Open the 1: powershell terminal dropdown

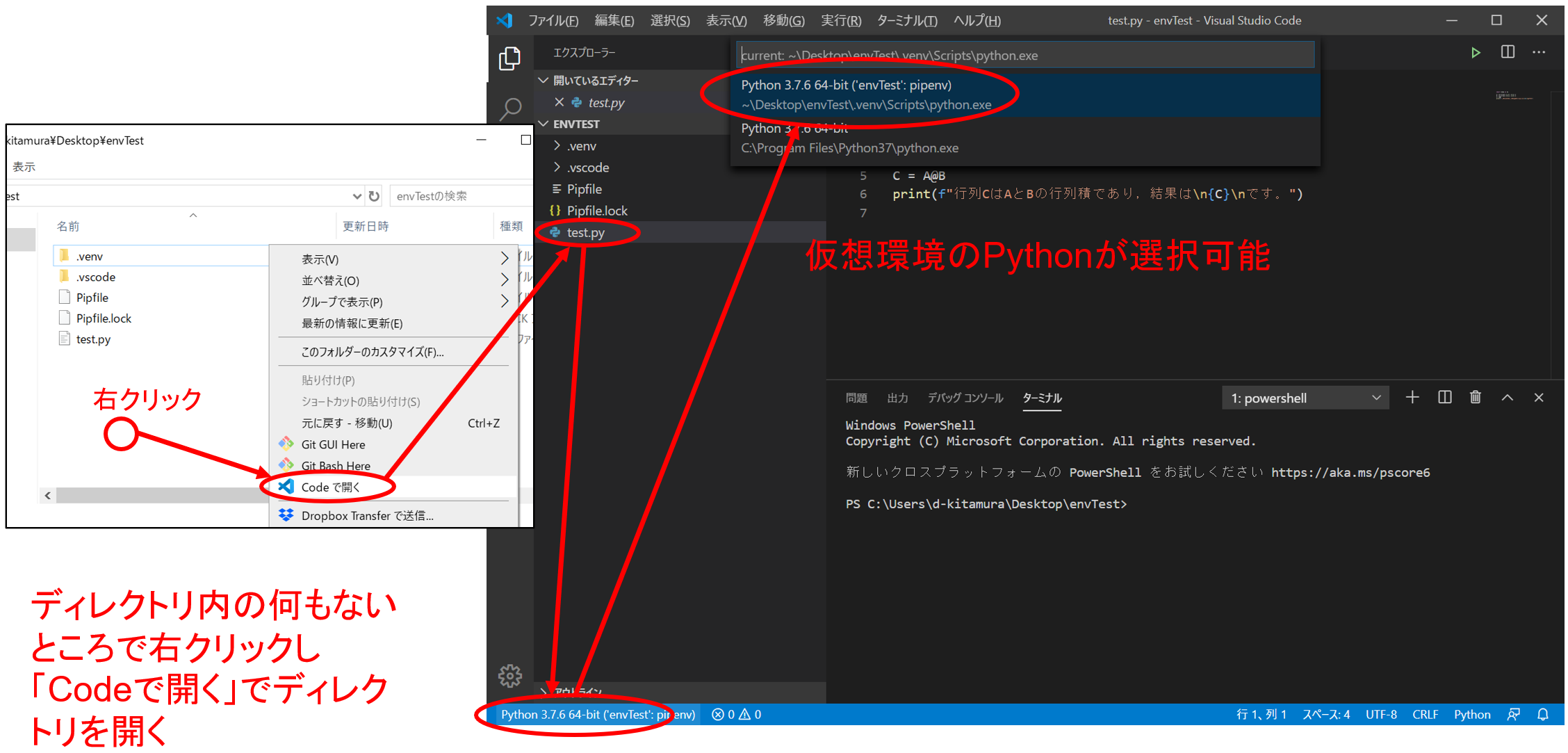click(1305, 398)
